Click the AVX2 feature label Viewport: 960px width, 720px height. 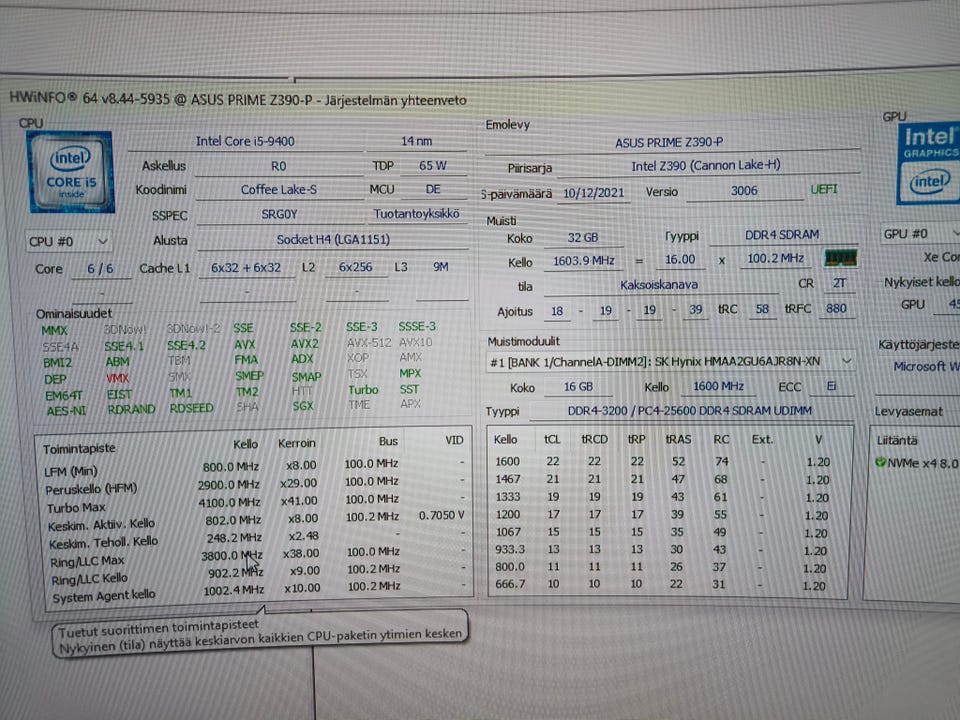coord(304,344)
